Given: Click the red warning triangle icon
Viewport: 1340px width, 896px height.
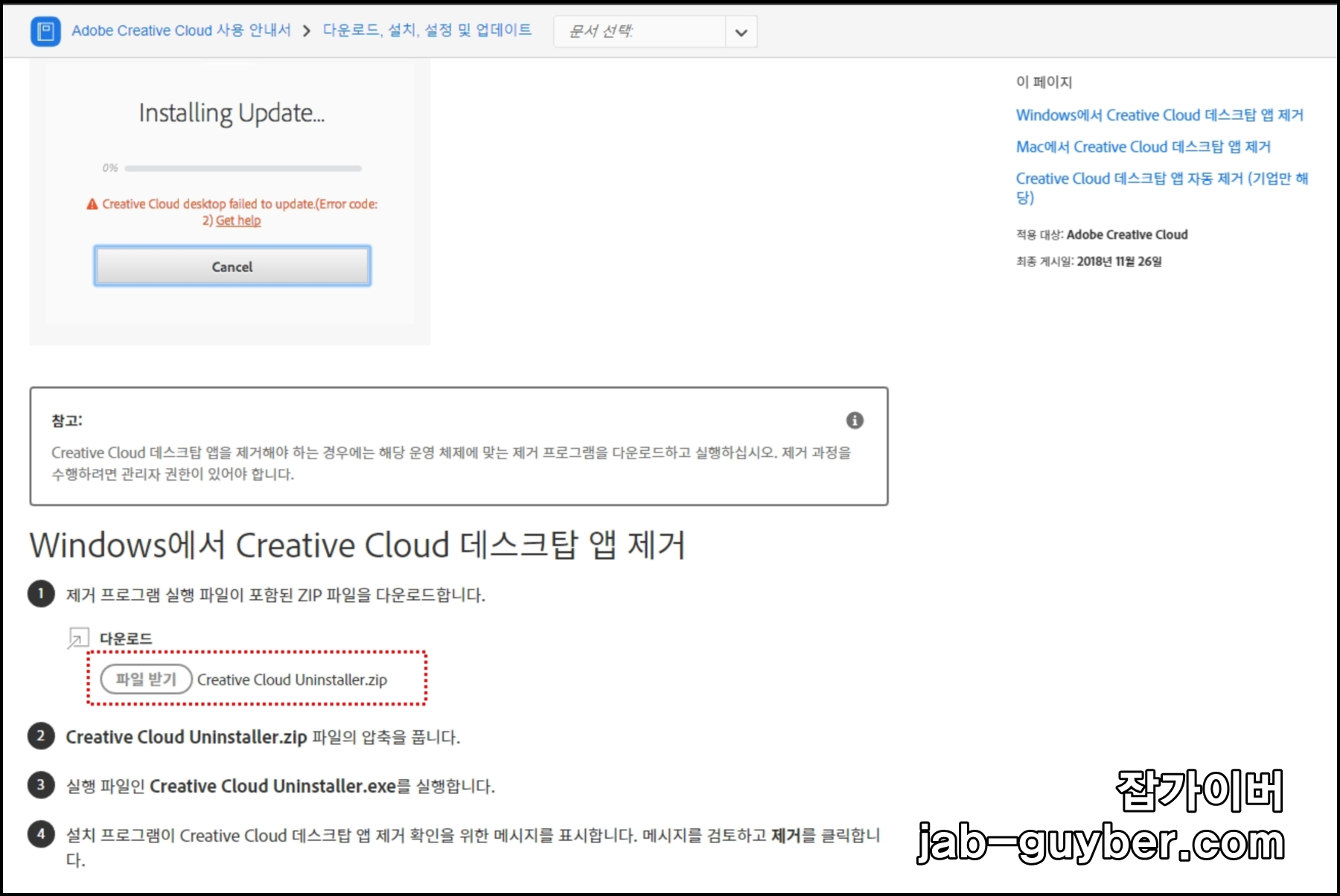Looking at the screenshot, I should pyautogui.click(x=92, y=204).
